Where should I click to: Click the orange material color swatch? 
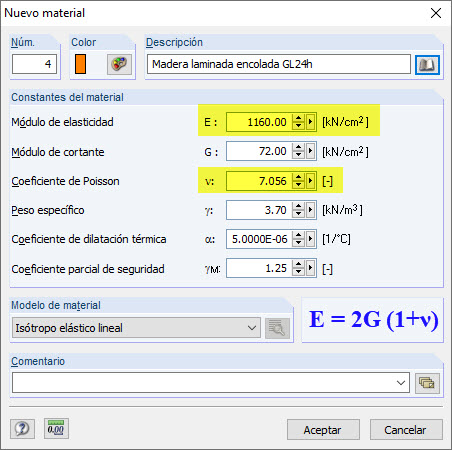(x=80, y=64)
